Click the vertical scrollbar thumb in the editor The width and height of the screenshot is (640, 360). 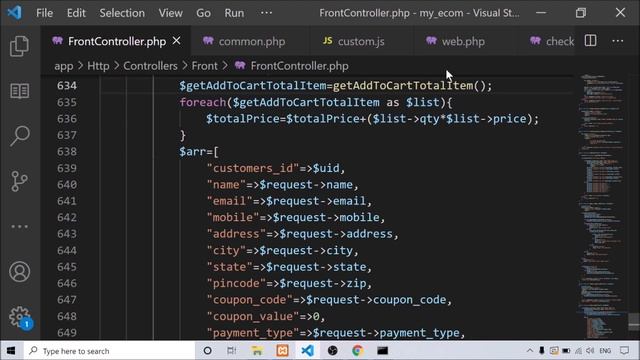pos(634,322)
